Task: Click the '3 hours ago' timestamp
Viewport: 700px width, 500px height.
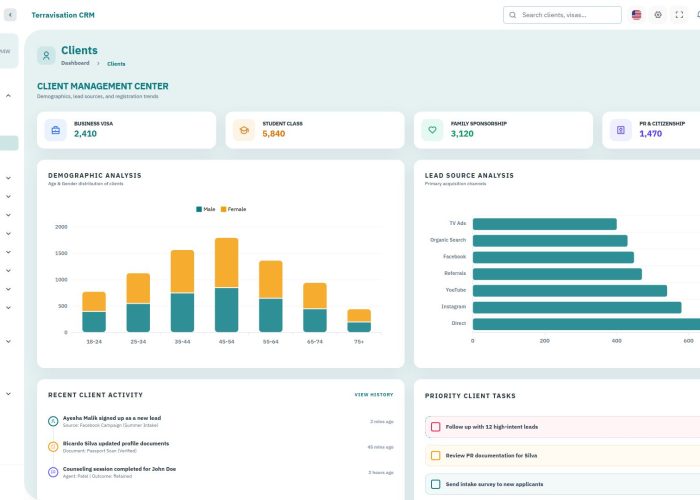Action: coord(381,472)
